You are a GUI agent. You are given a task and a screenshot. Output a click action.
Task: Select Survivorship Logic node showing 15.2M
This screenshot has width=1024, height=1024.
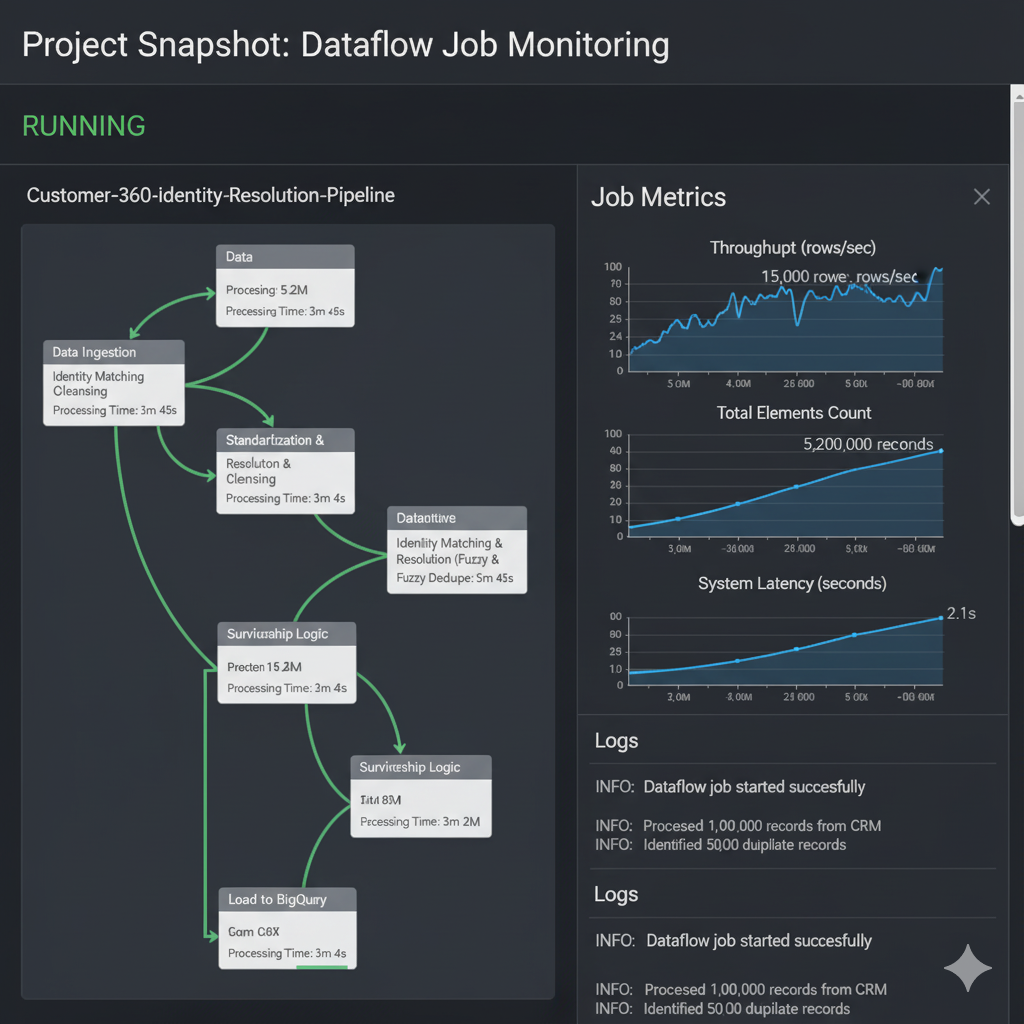coord(287,662)
